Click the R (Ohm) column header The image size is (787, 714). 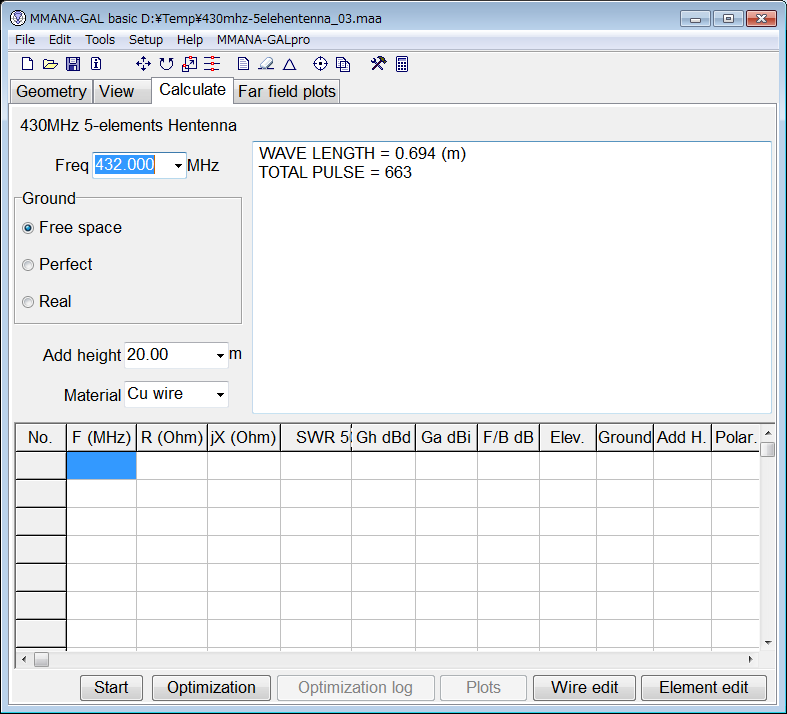[x=172, y=438]
